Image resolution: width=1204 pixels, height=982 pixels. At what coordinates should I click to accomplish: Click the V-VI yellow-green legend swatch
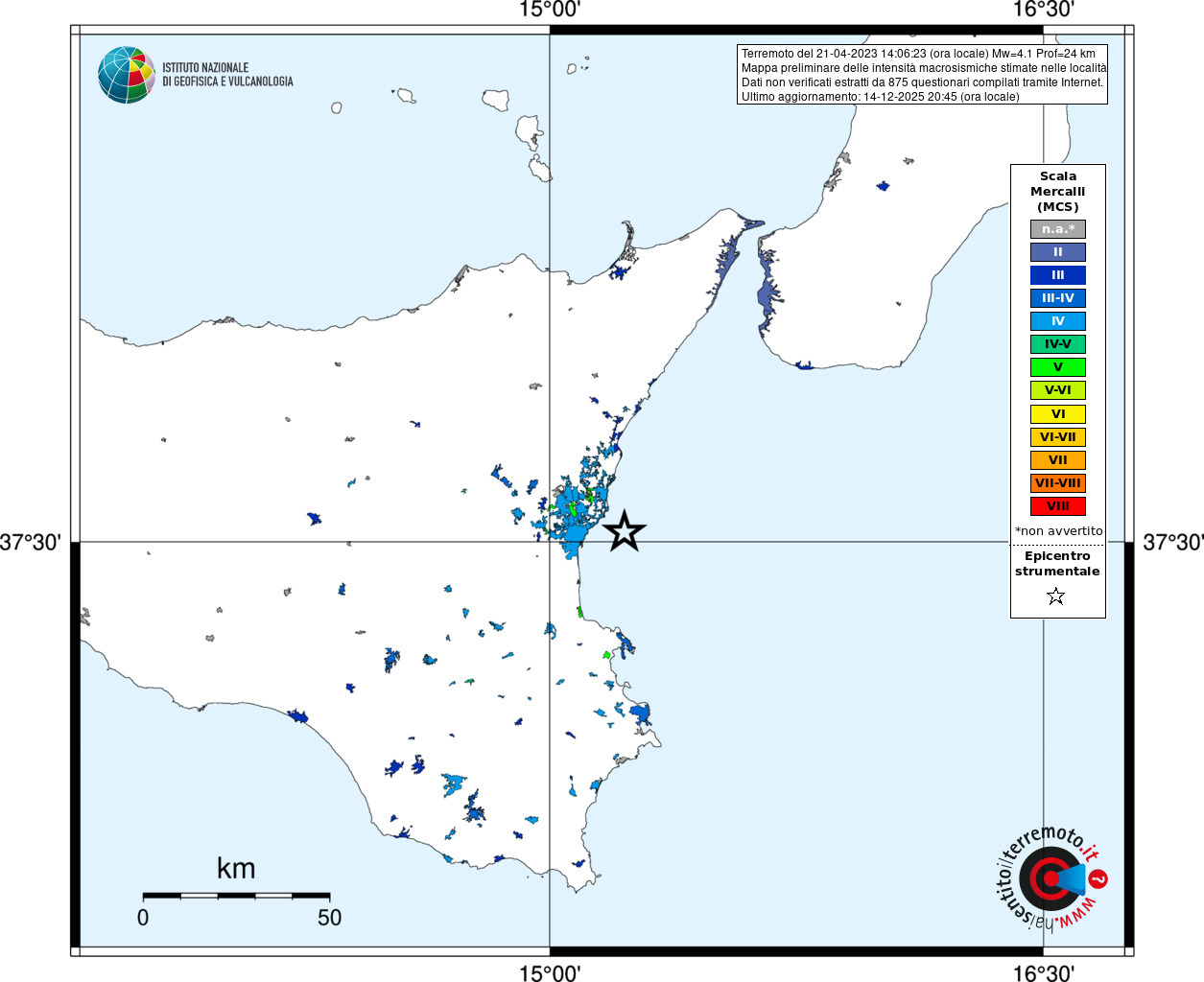1057,390
